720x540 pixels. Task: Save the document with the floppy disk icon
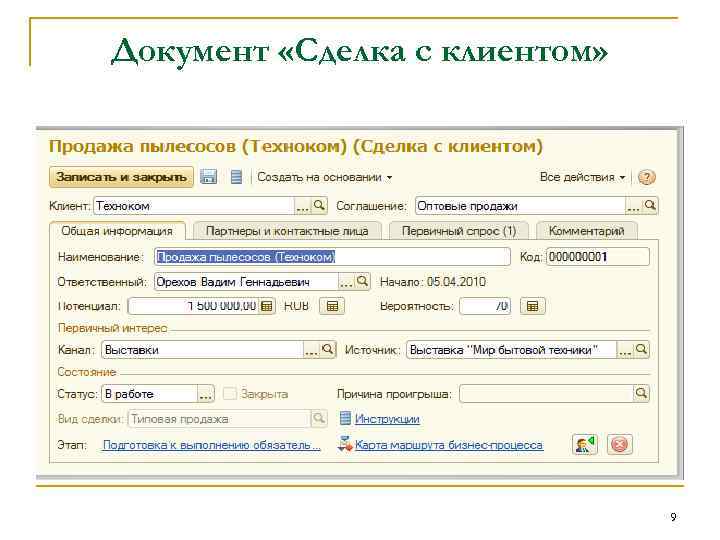coord(208,177)
